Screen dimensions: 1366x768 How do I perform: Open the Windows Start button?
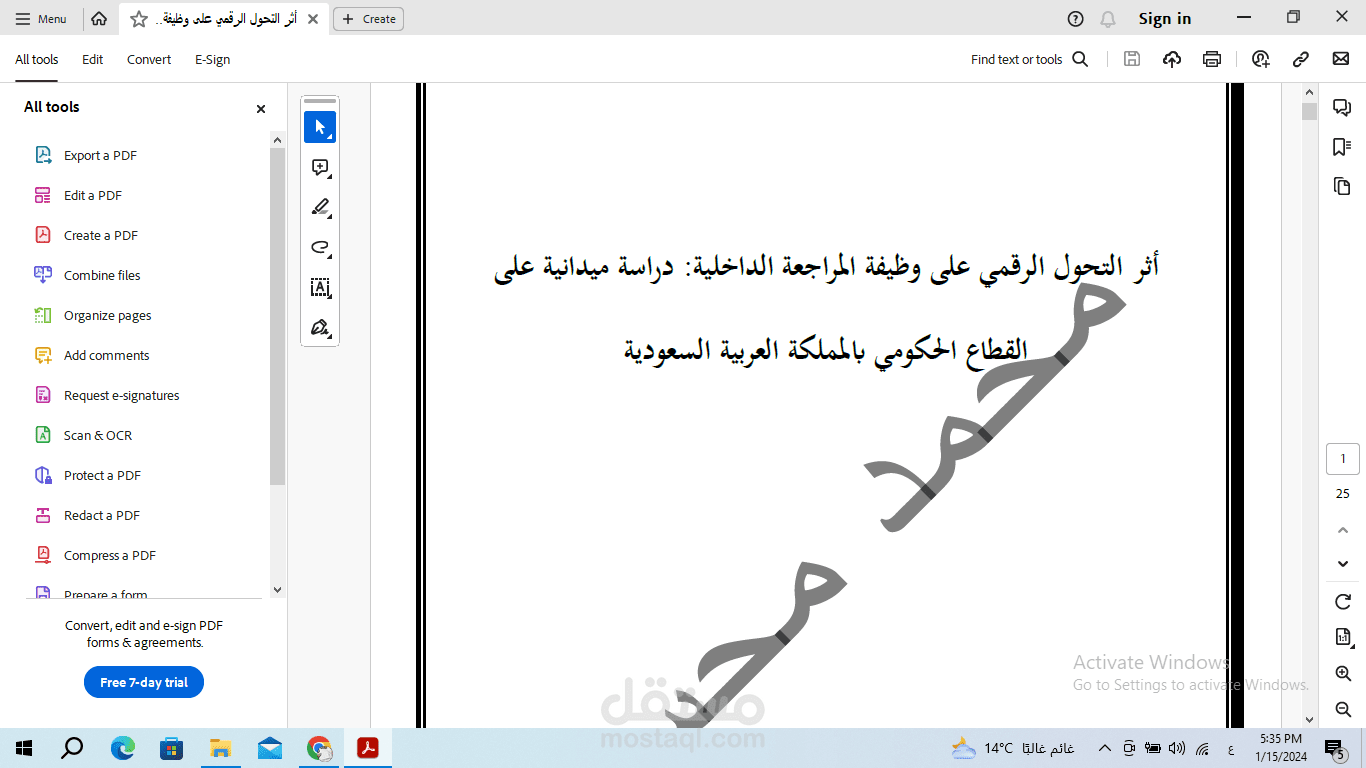pos(24,748)
